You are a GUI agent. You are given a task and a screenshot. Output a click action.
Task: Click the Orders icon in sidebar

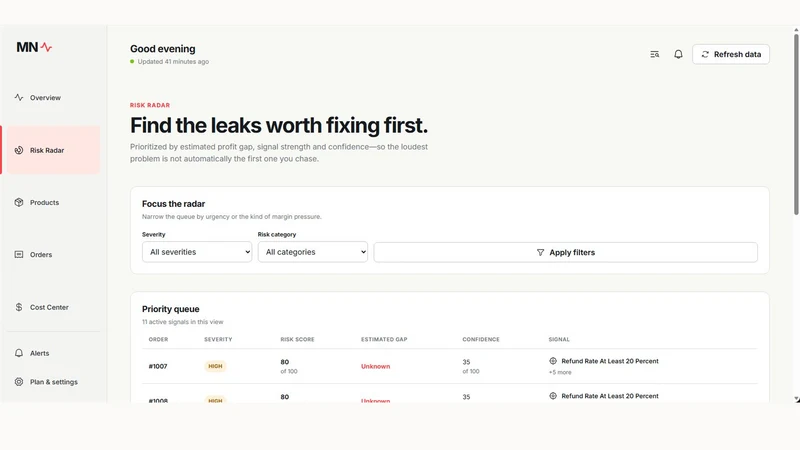coord(19,254)
